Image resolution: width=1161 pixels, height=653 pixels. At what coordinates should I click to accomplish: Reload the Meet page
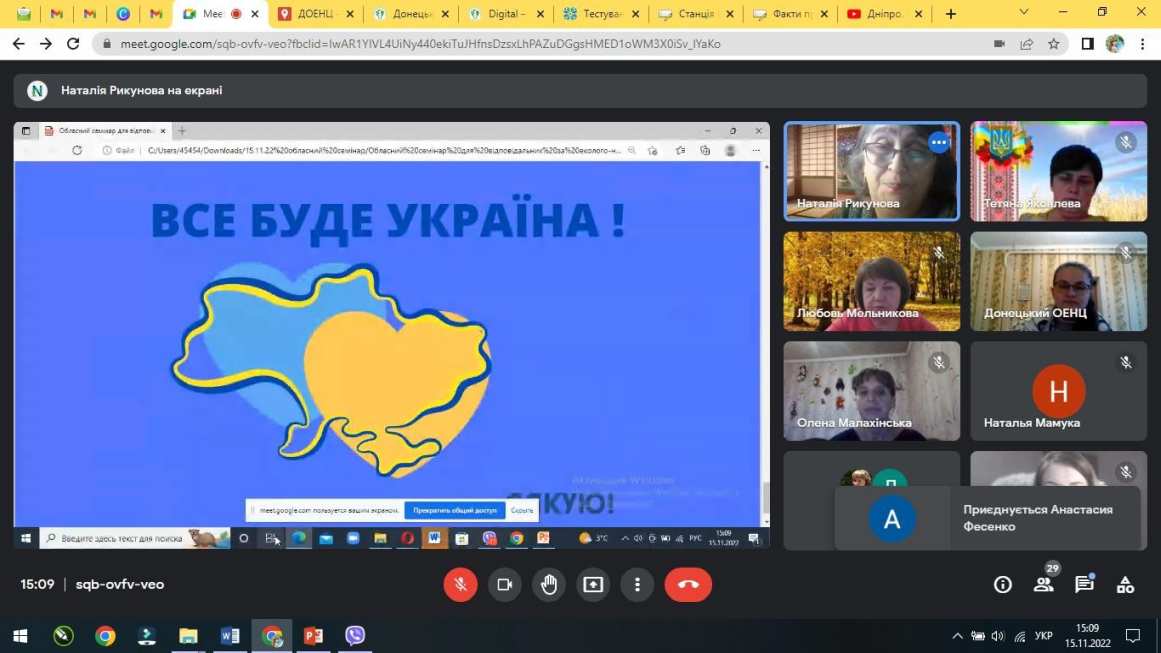pos(73,44)
